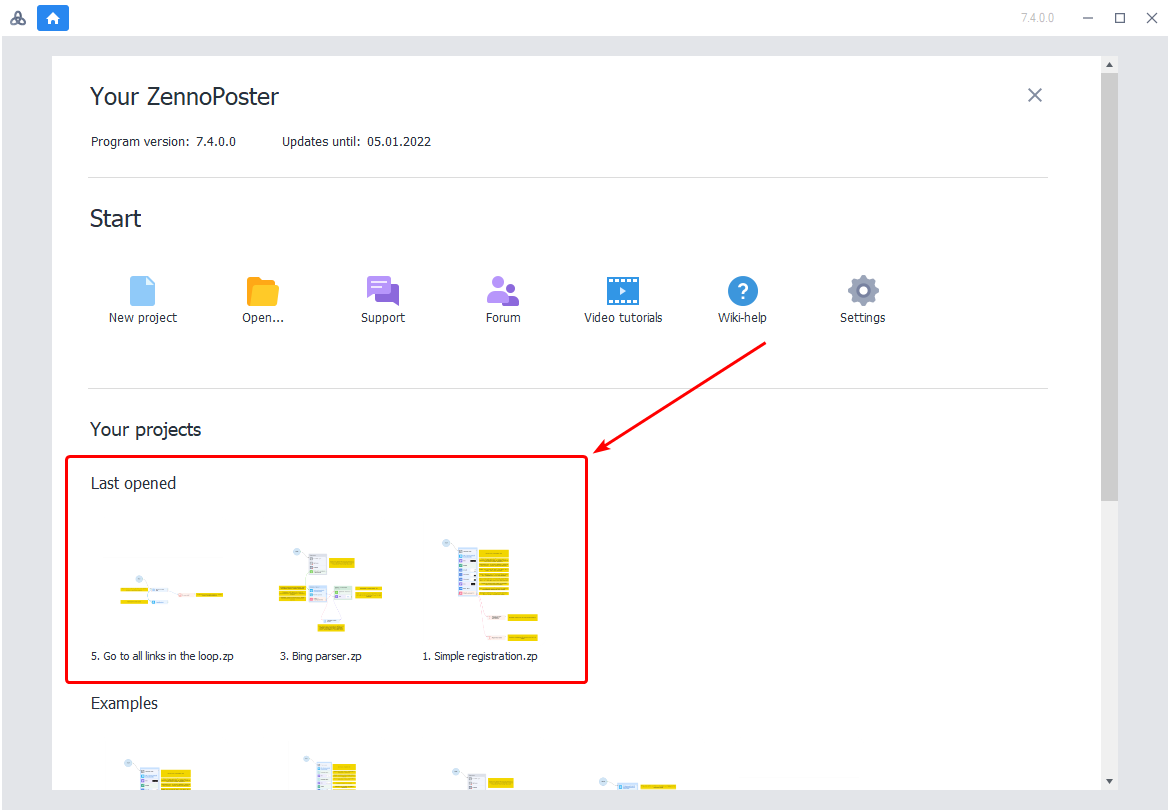Visit the Forum icon

point(502,291)
